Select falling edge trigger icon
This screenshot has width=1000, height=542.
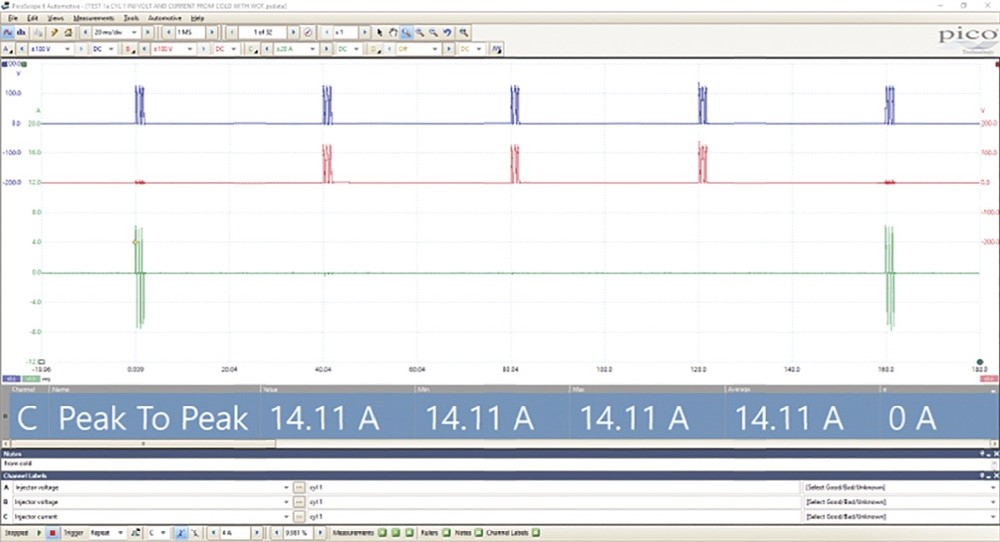click(195, 532)
